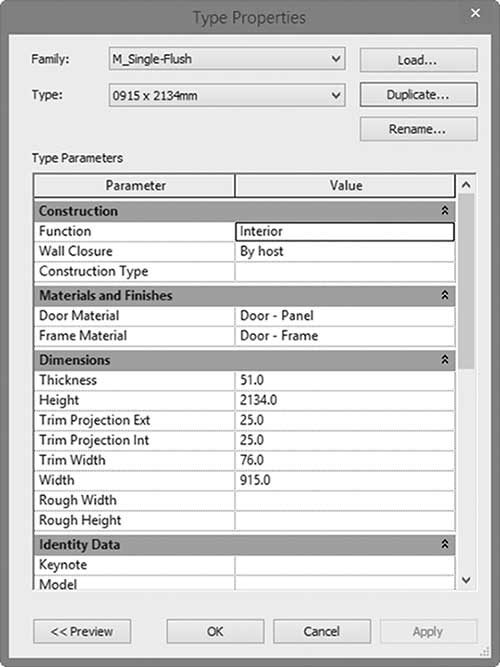Select the Trim Projection Ext label

tap(94, 420)
